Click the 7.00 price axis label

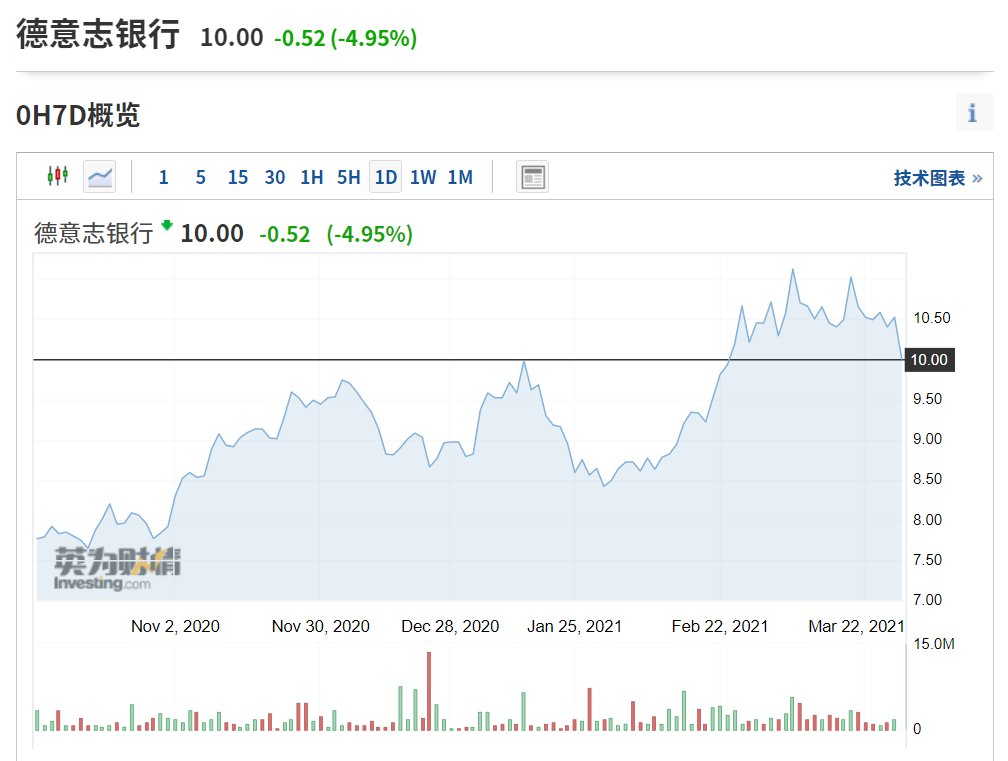point(927,600)
